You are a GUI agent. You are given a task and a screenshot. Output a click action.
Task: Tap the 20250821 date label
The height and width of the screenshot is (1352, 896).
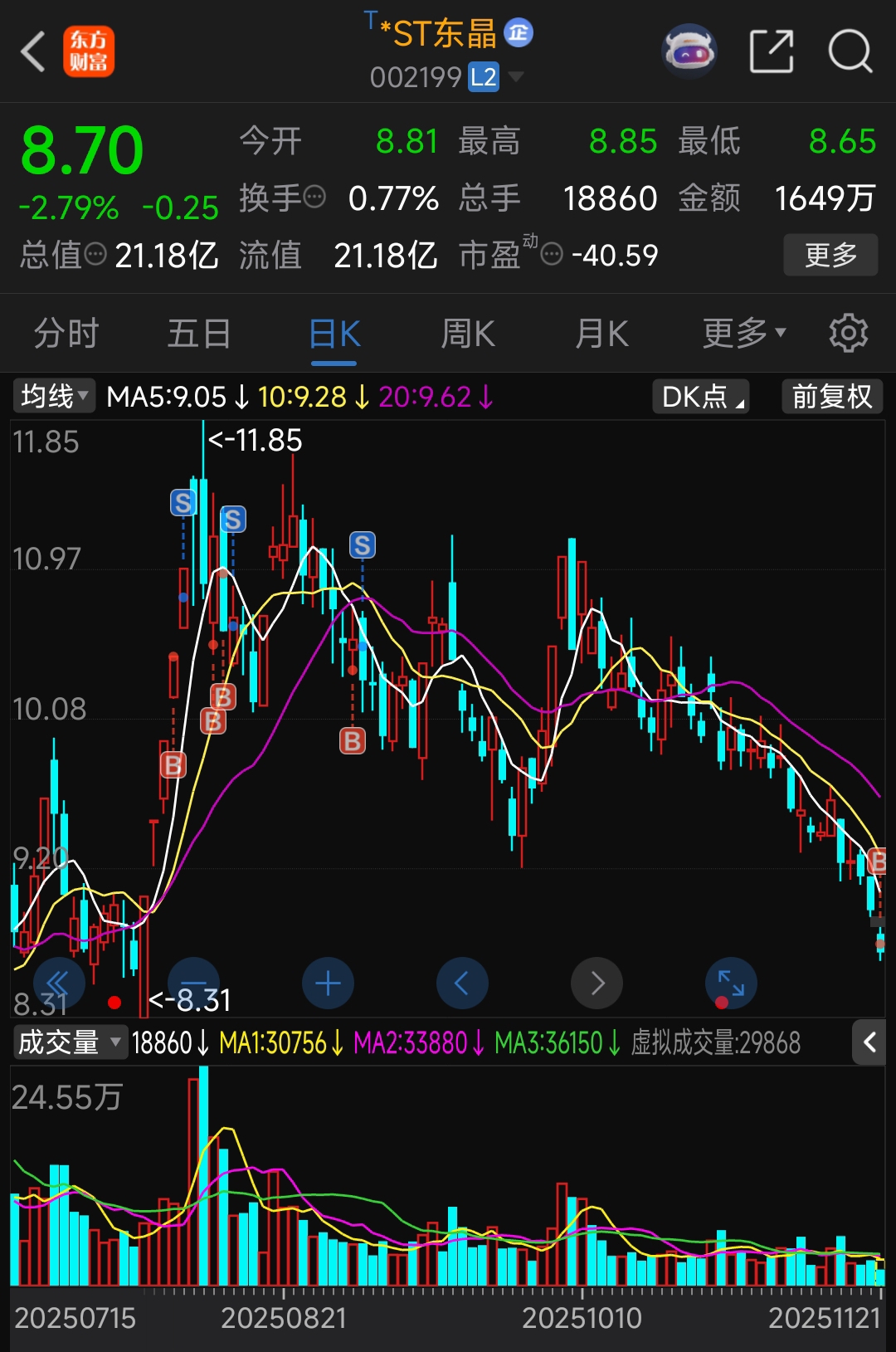(x=284, y=1318)
